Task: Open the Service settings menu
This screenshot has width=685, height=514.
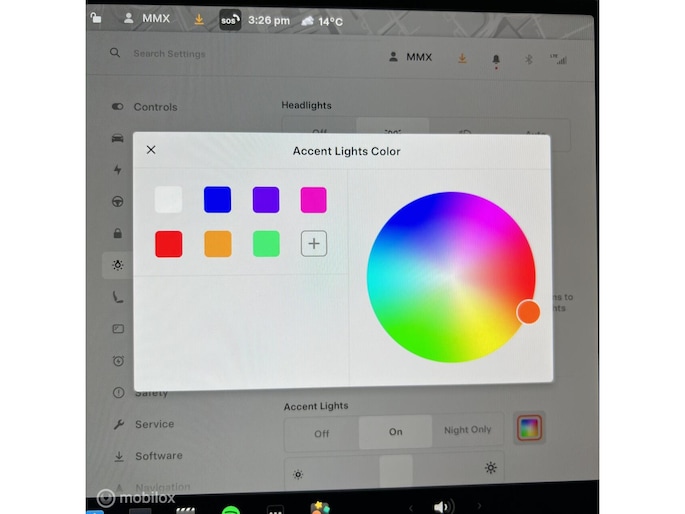Action: (154, 424)
